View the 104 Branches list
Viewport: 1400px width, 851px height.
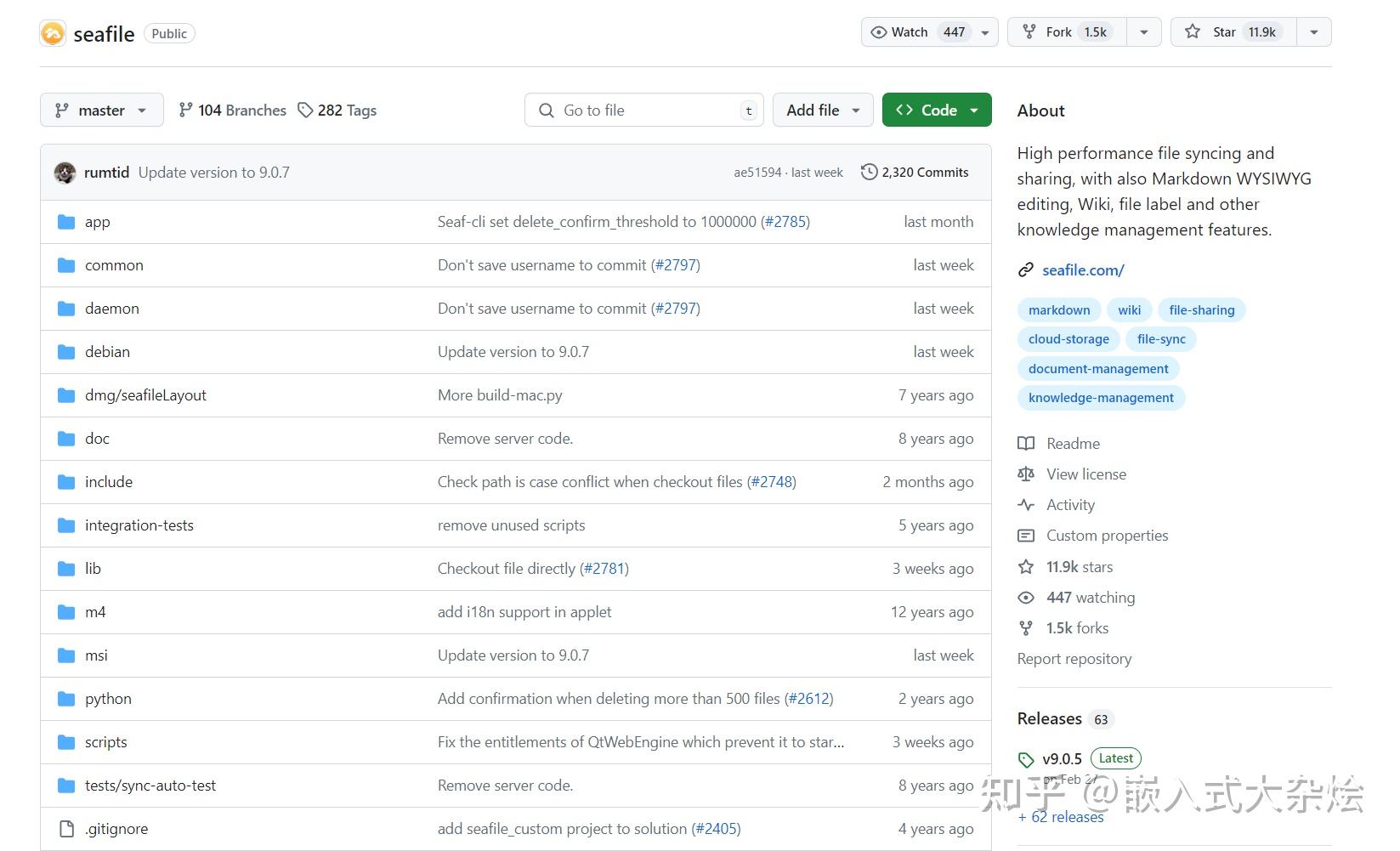click(x=232, y=111)
